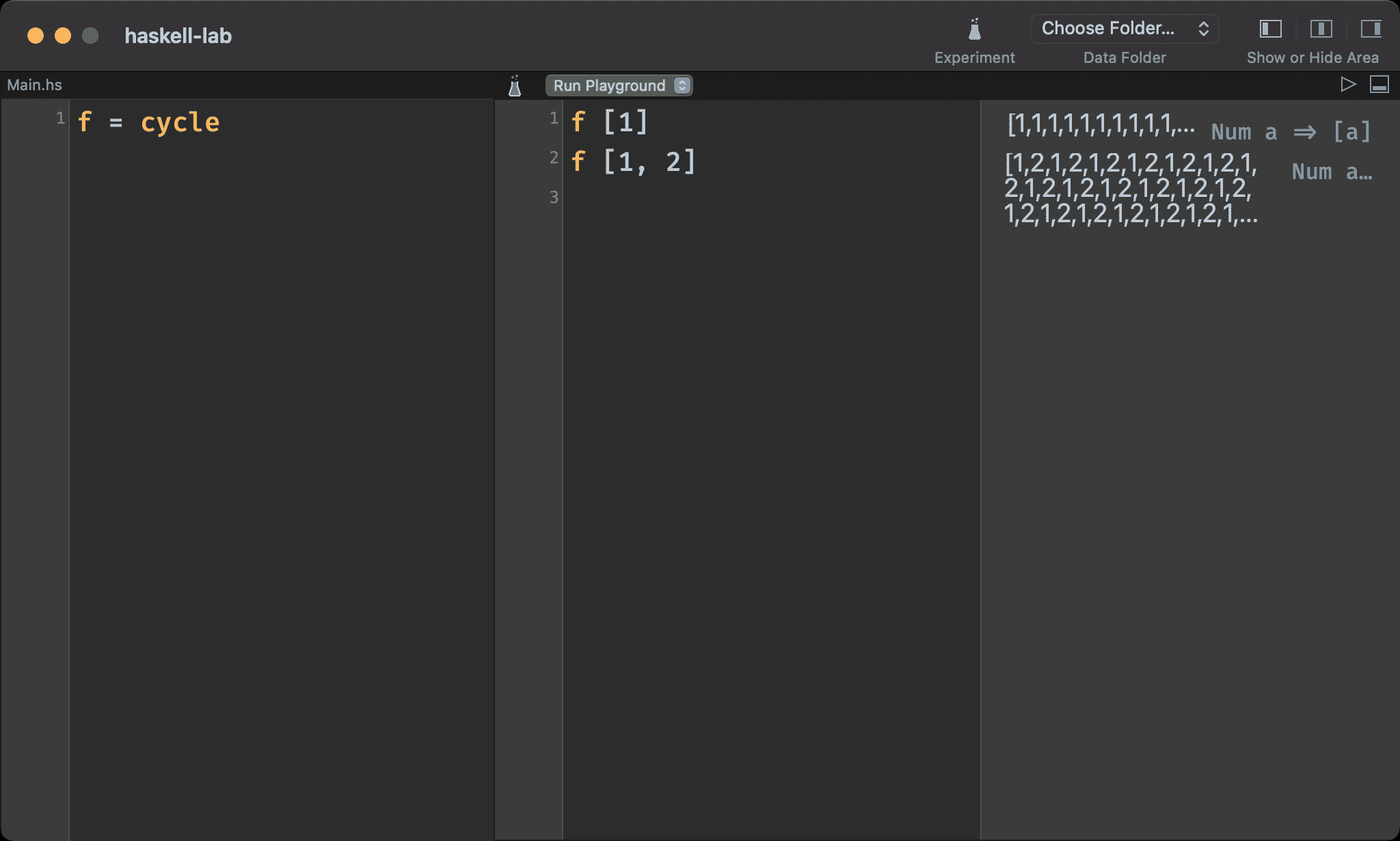The image size is (1400, 841).
Task: Toggle the Run Playground close button
Action: [681, 85]
